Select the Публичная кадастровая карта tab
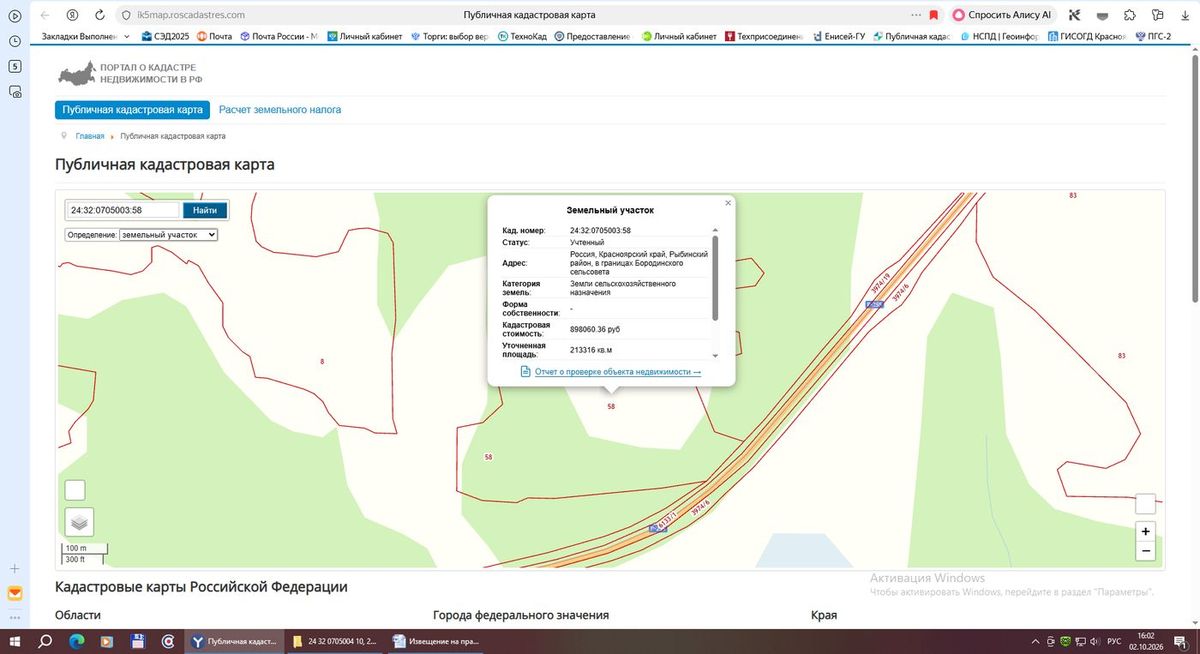This screenshot has height=654, width=1200. coord(132,110)
